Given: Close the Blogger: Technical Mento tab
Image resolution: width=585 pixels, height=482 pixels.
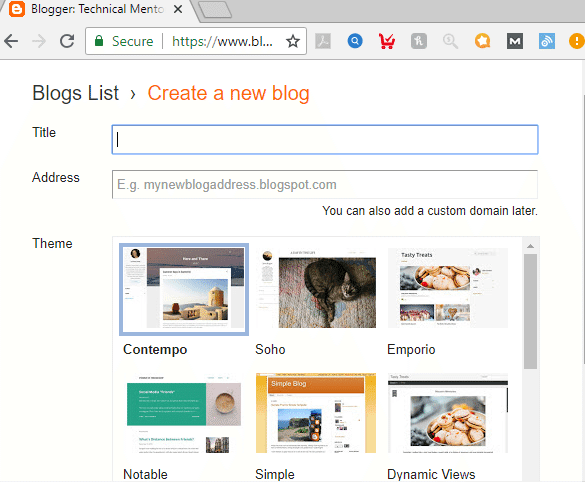Looking at the screenshot, I should [178, 9].
